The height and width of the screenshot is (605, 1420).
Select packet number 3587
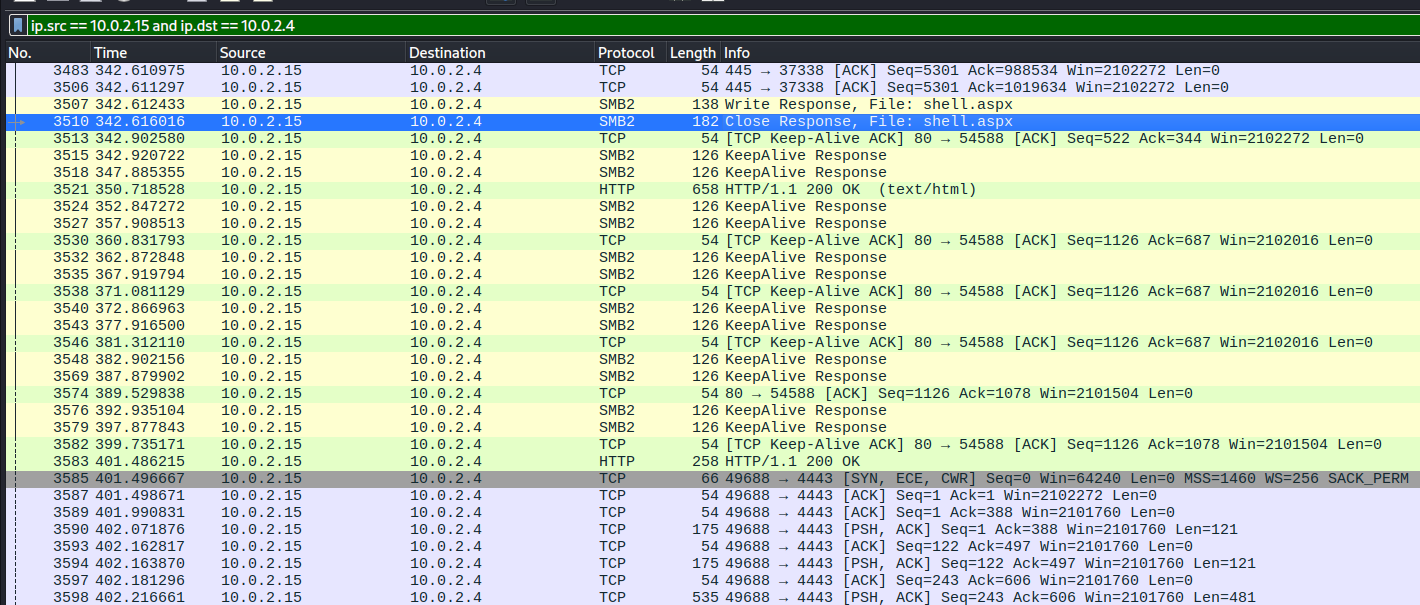point(712,496)
